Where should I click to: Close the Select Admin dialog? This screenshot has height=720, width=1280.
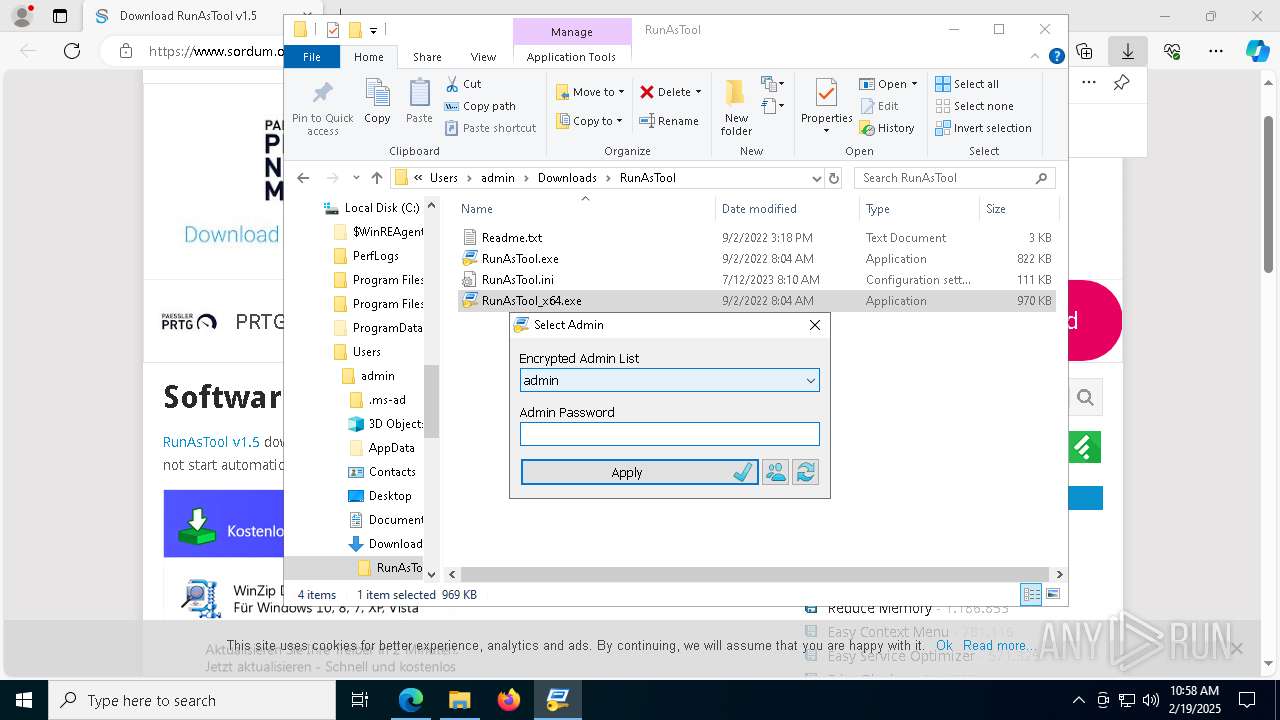[x=815, y=325]
